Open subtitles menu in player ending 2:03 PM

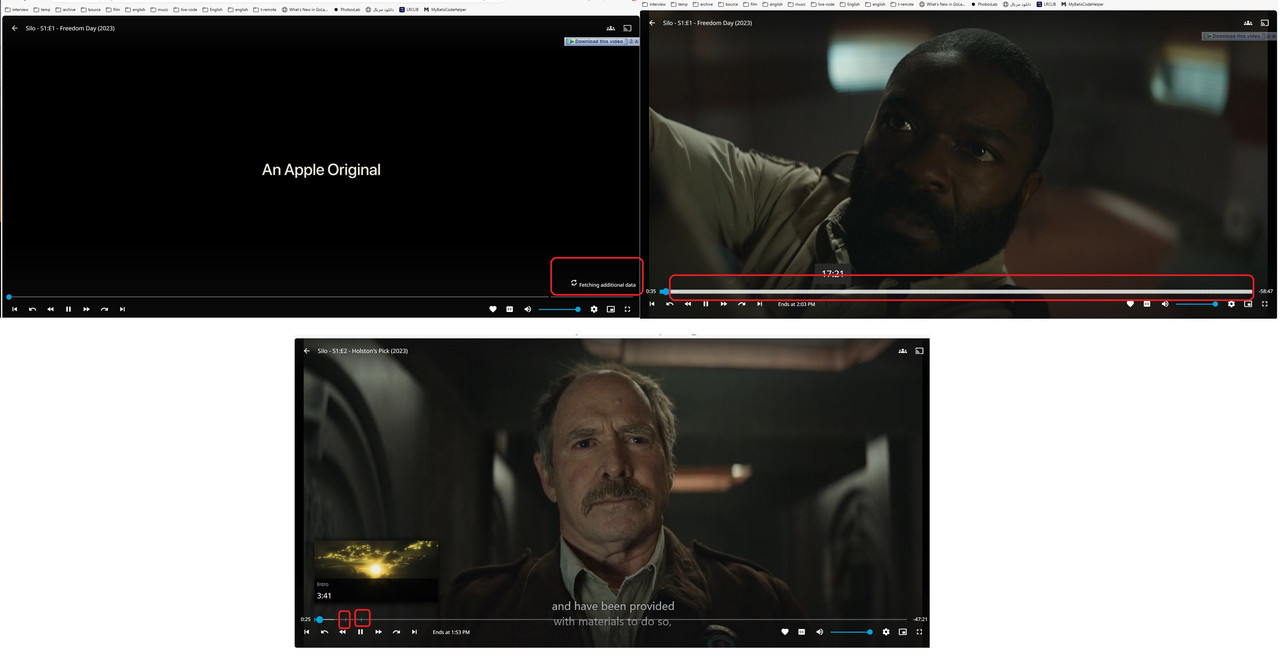(1147, 304)
